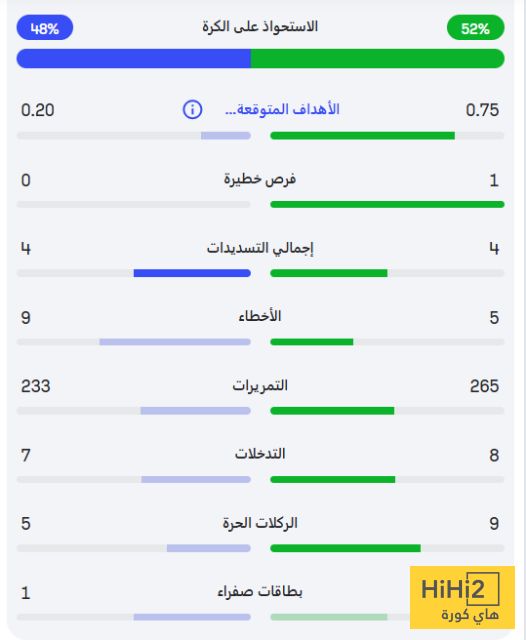Click the left الأخطاء bar for 9 fouls
This screenshot has width=526, height=640.
click(175, 342)
